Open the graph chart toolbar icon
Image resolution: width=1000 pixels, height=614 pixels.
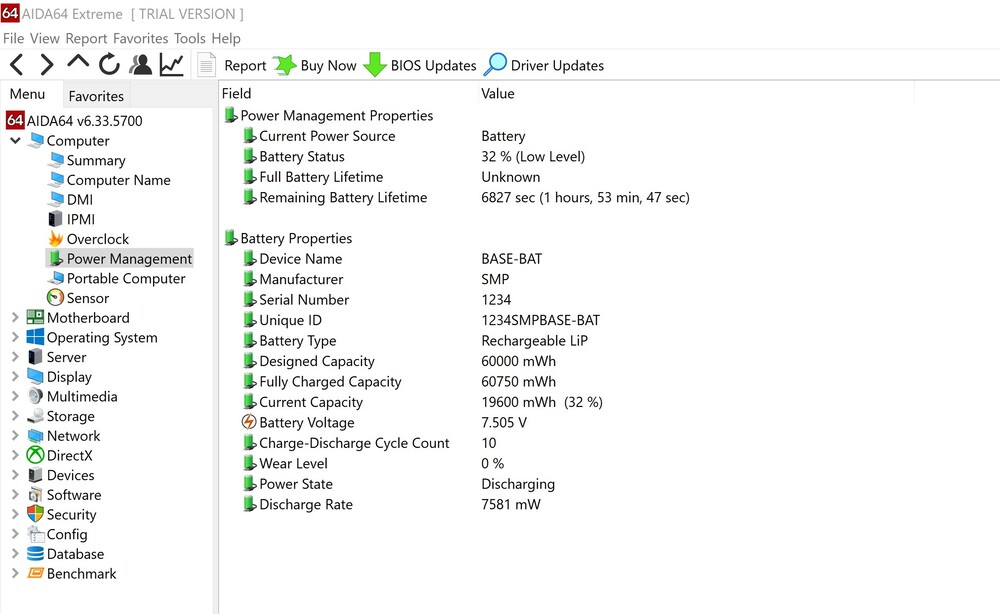click(x=172, y=65)
